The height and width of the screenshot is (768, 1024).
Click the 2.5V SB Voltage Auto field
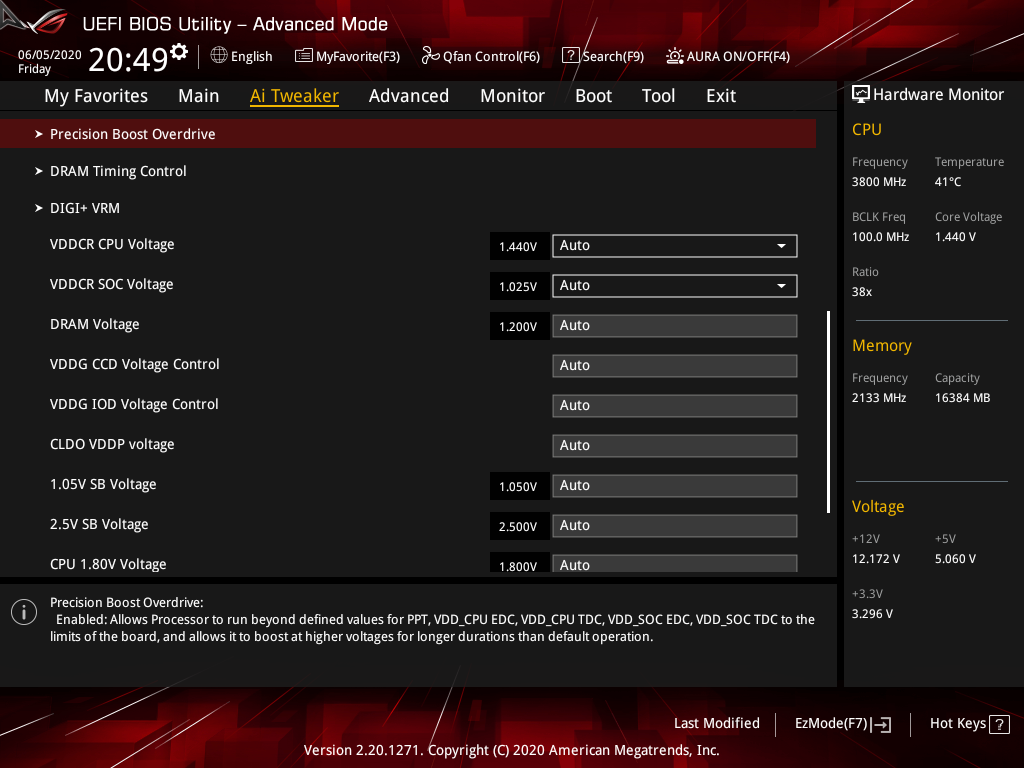point(675,526)
